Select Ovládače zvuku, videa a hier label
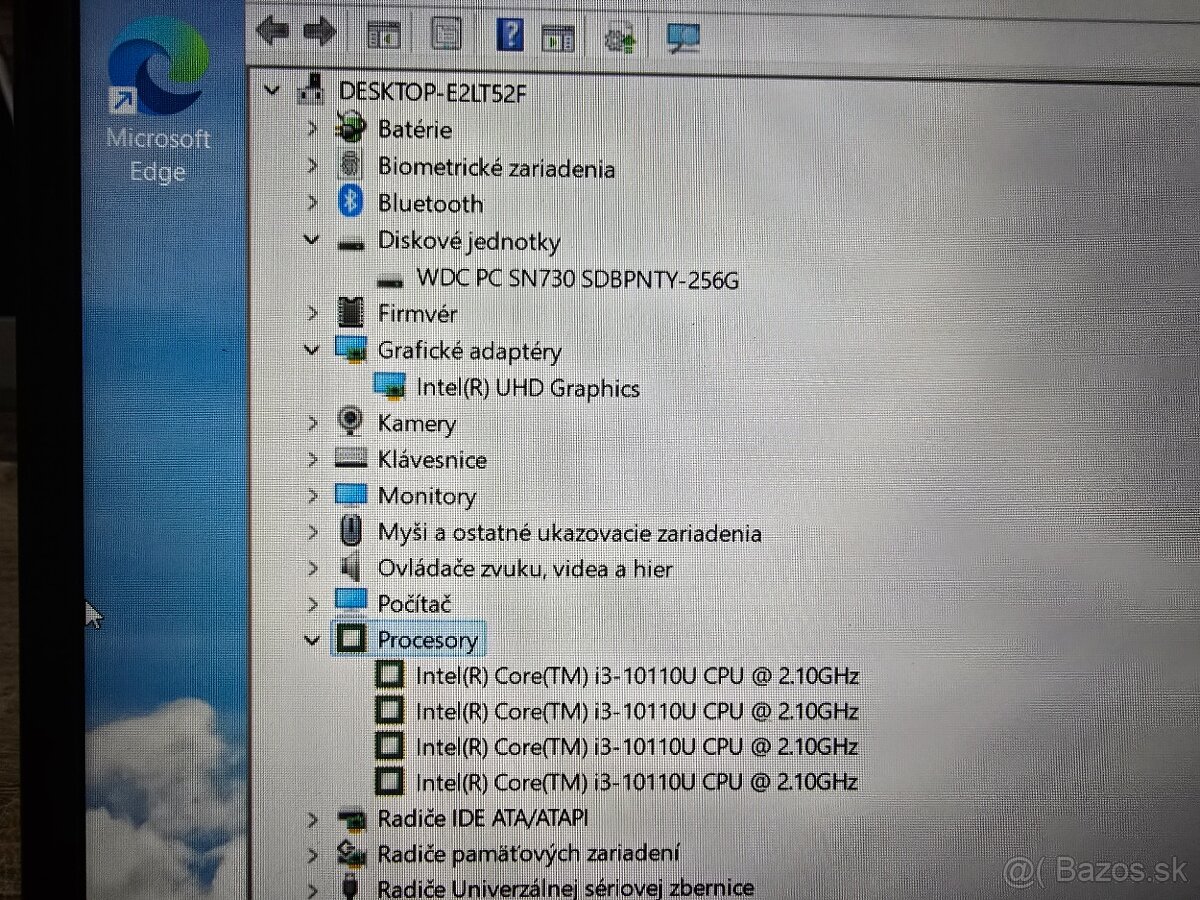This screenshot has height=900, width=1200. click(525, 568)
